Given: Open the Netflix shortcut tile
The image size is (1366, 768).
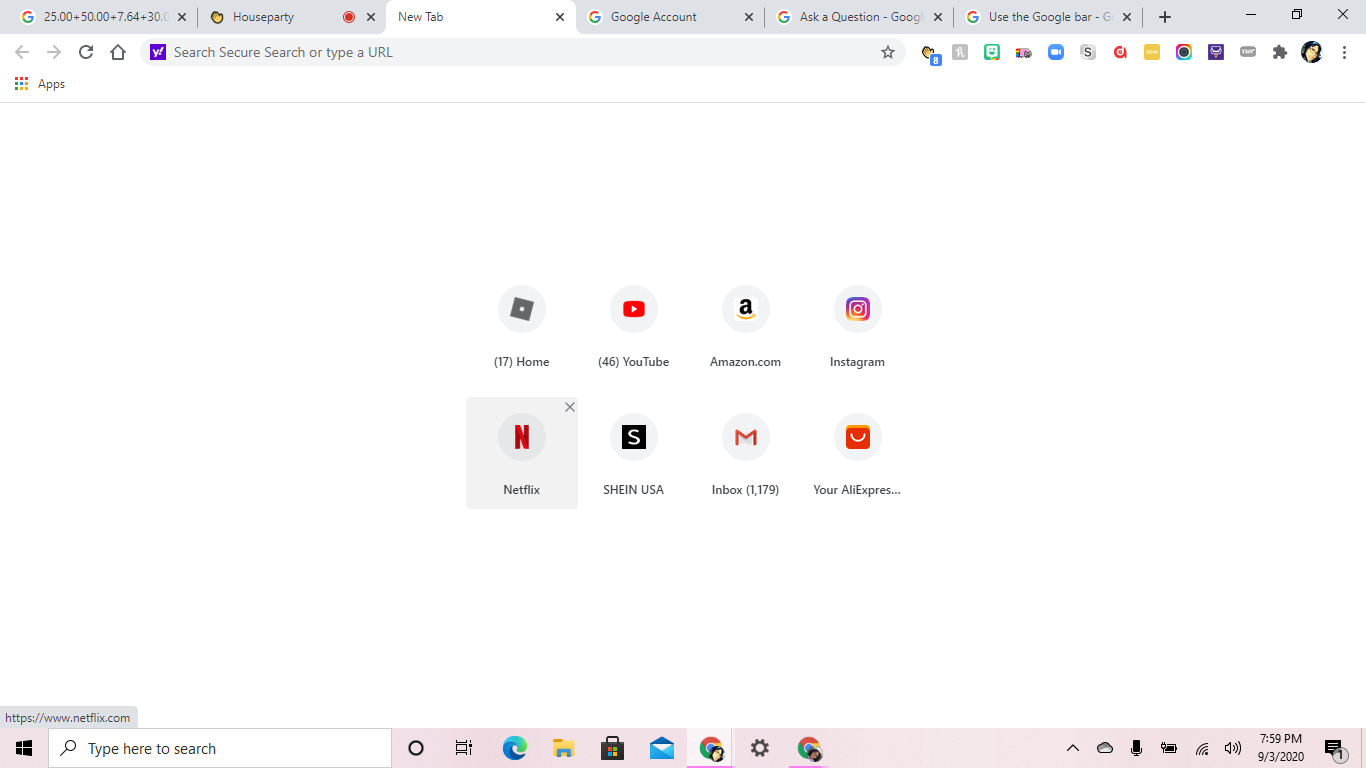Looking at the screenshot, I should click(x=522, y=453).
